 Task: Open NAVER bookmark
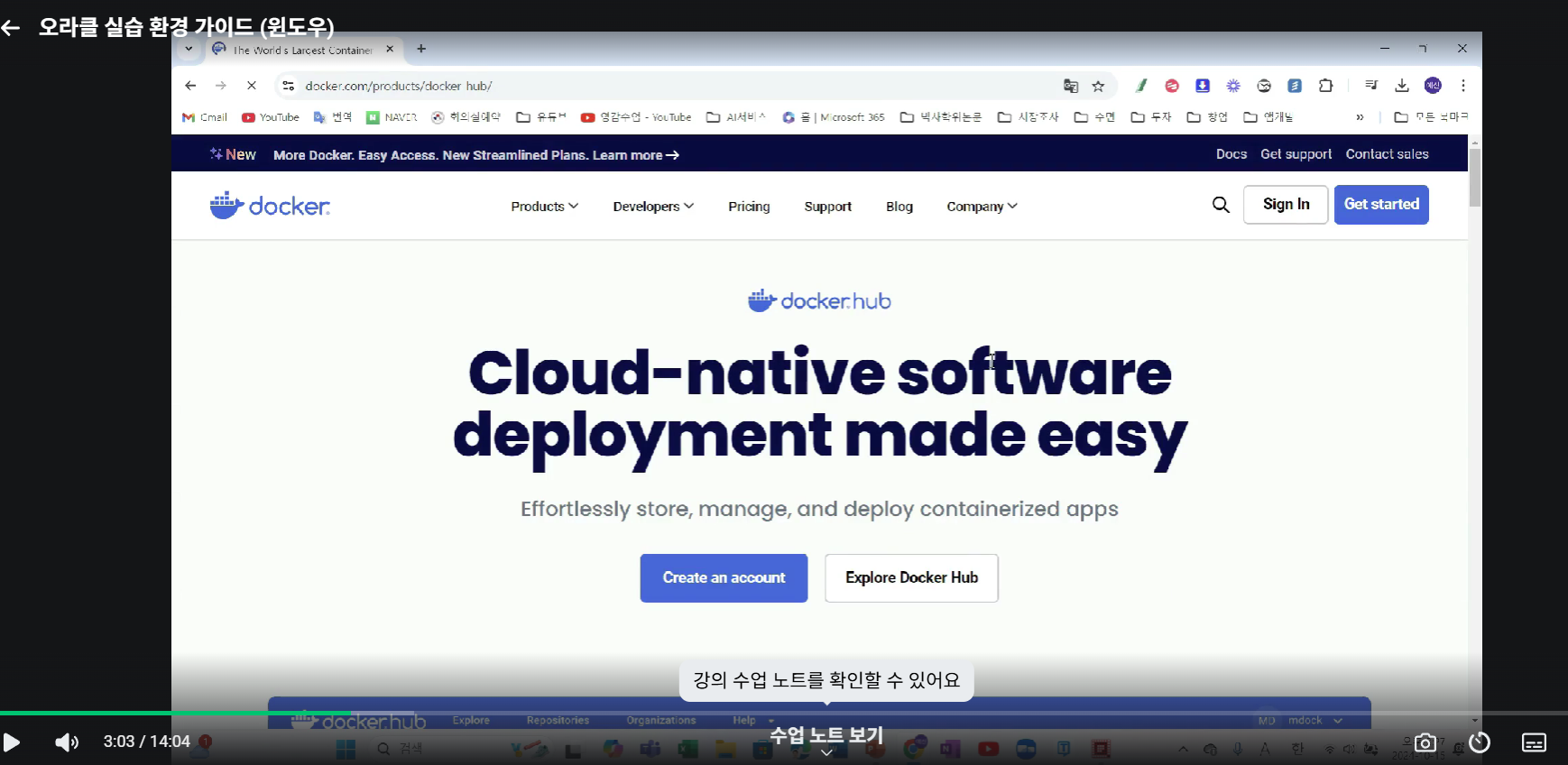(x=392, y=117)
